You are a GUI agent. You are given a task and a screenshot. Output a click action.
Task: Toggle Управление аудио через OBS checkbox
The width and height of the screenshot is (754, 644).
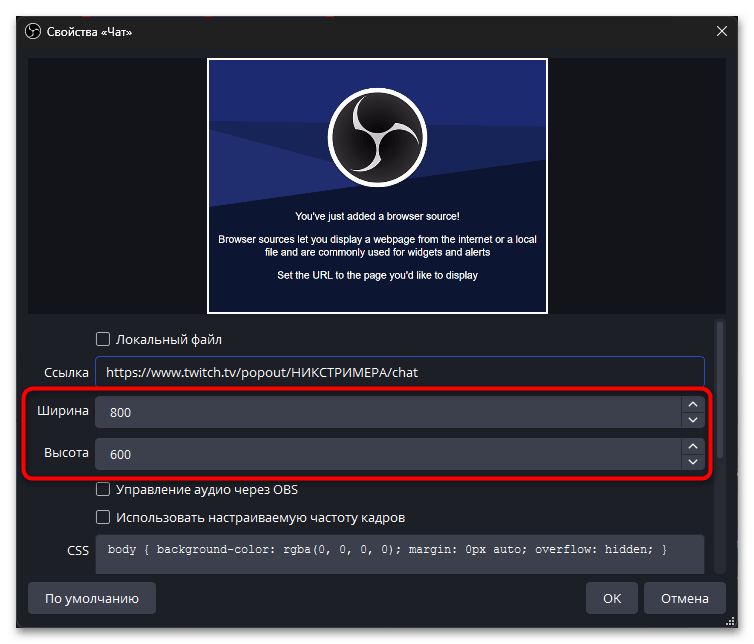pos(103,489)
